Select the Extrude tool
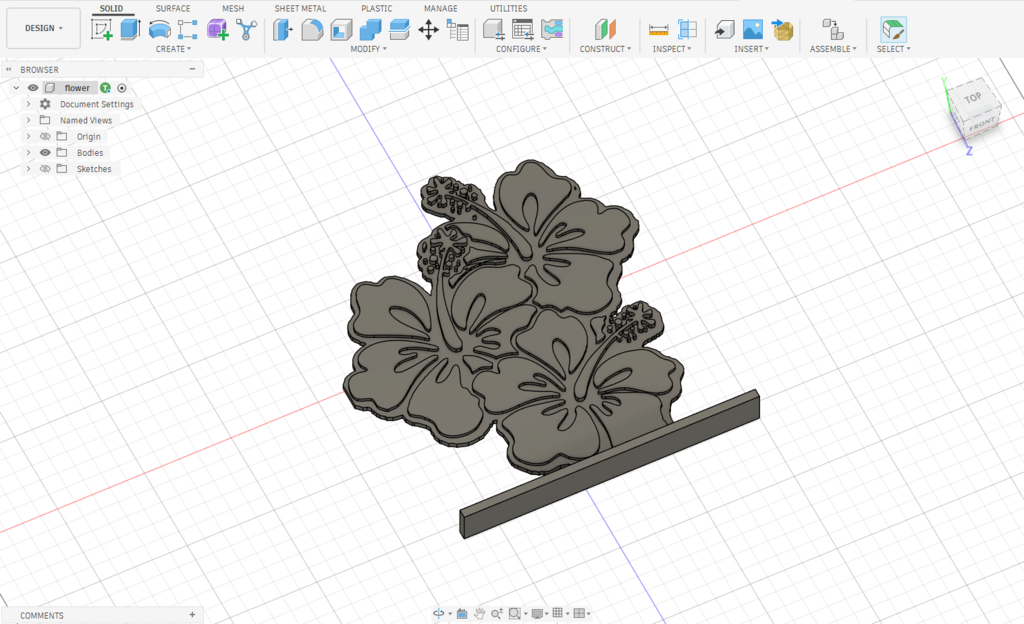1024x624 pixels. pyautogui.click(x=131, y=29)
